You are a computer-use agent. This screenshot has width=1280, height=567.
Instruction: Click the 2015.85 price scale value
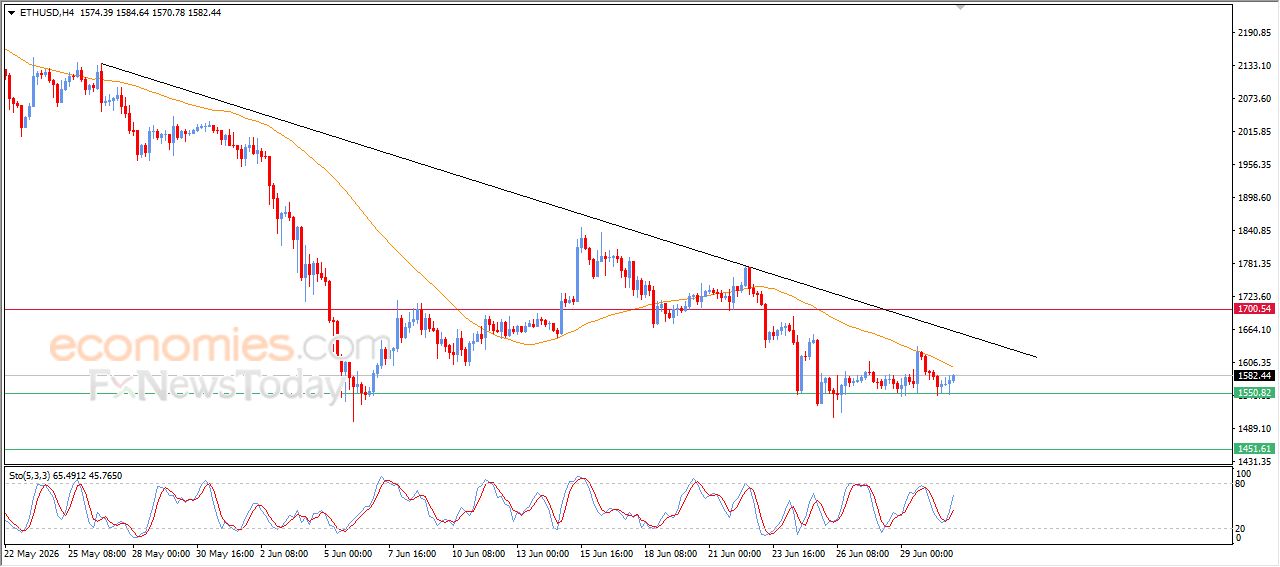tap(1255, 132)
